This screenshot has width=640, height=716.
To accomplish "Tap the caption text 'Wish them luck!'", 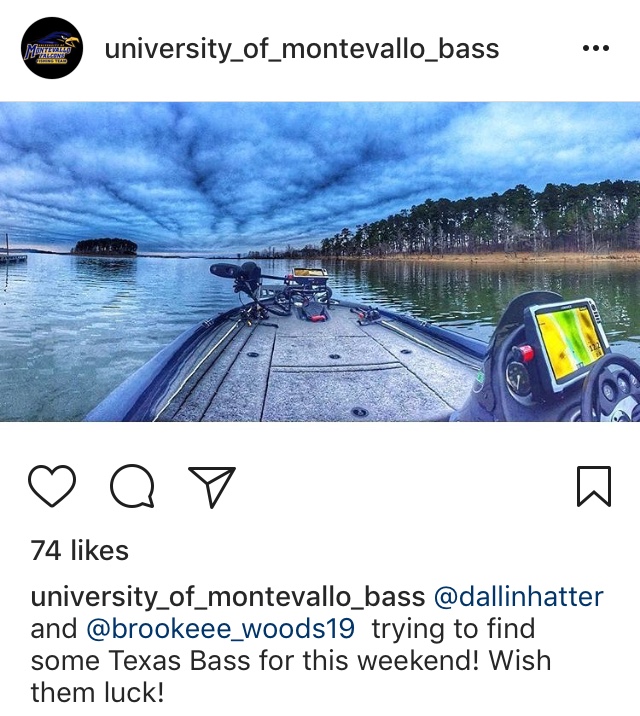I will coord(291,677).
